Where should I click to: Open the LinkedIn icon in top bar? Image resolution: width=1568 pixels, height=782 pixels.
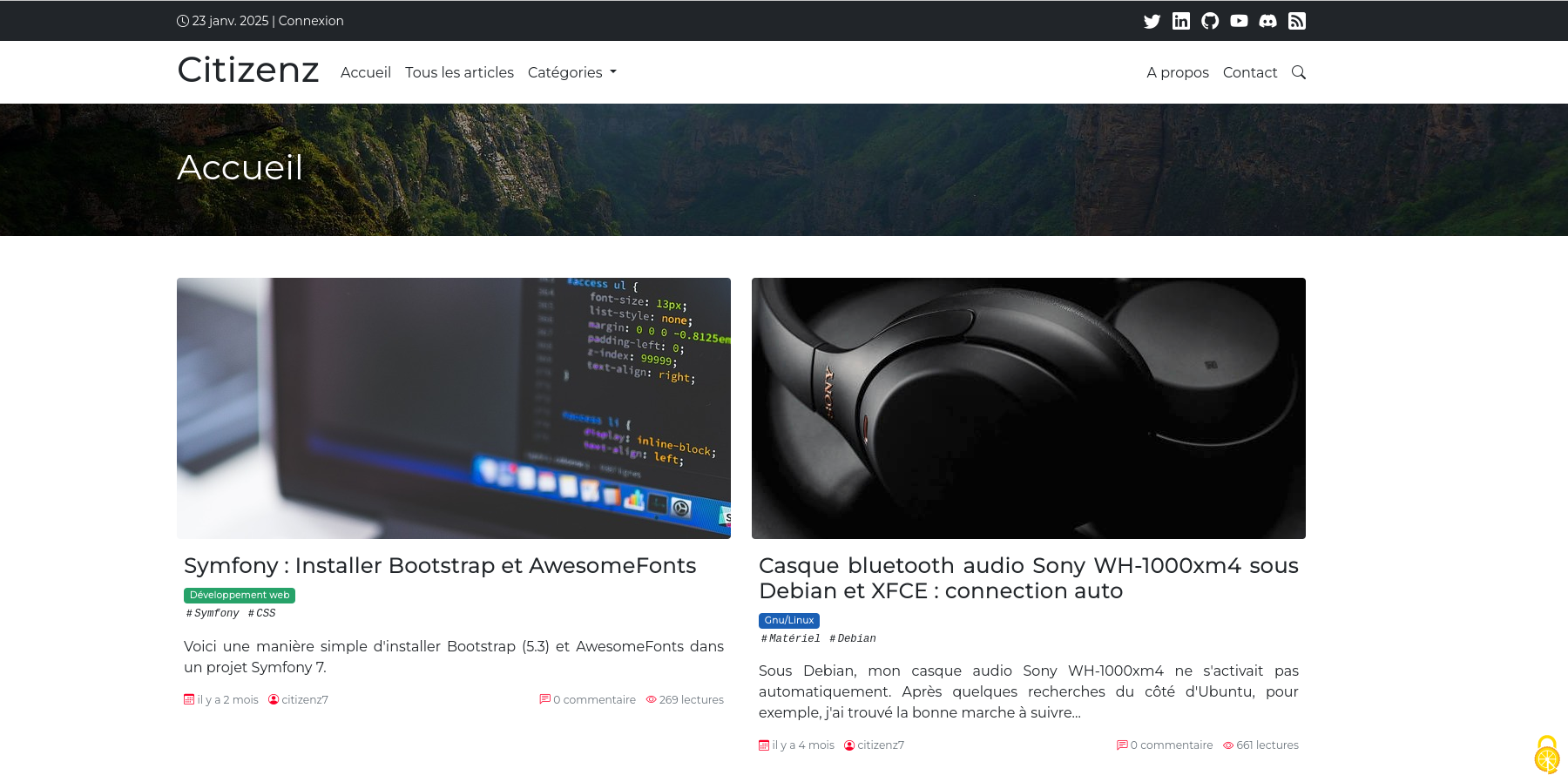click(x=1181, y=21)
